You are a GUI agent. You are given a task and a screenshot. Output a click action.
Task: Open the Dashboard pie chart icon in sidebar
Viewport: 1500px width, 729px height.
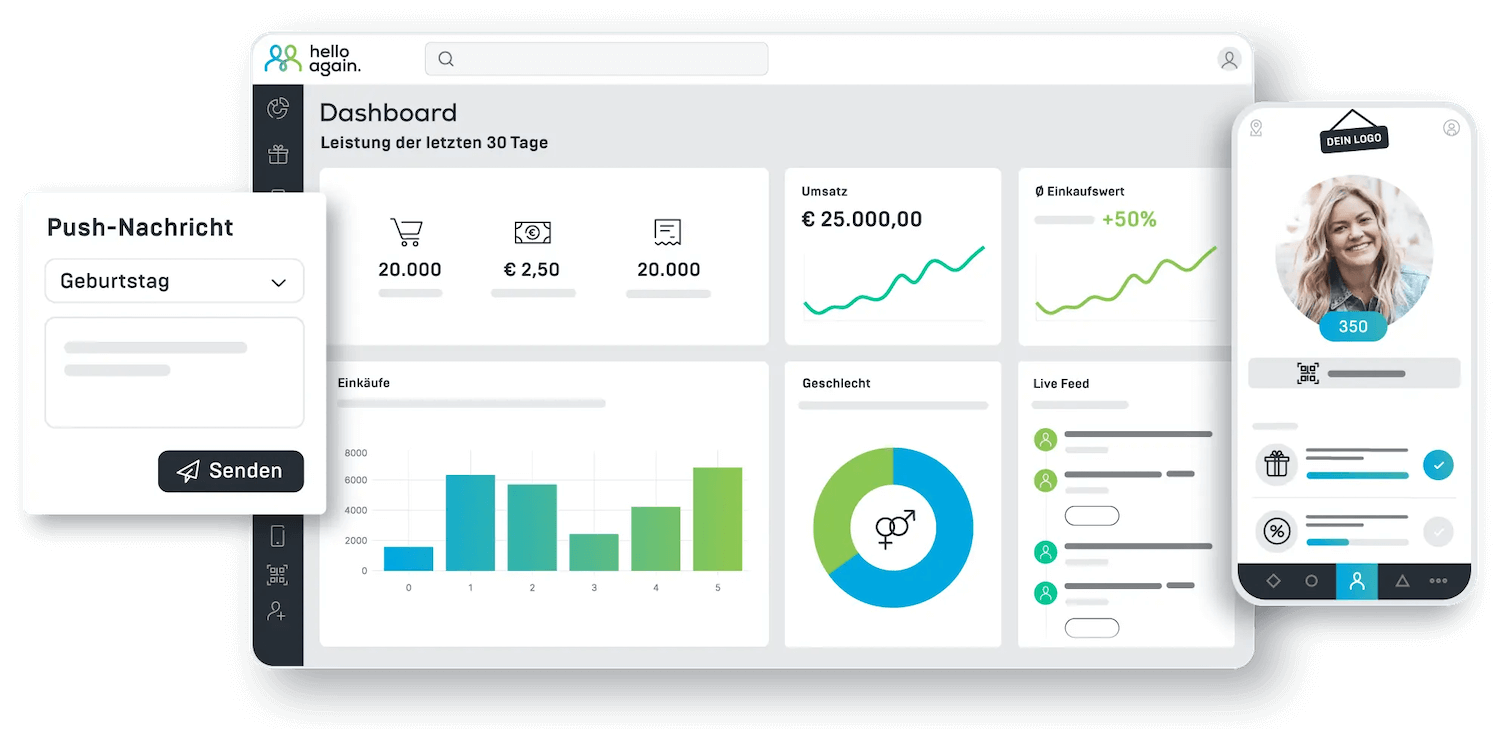click(278, 108)
